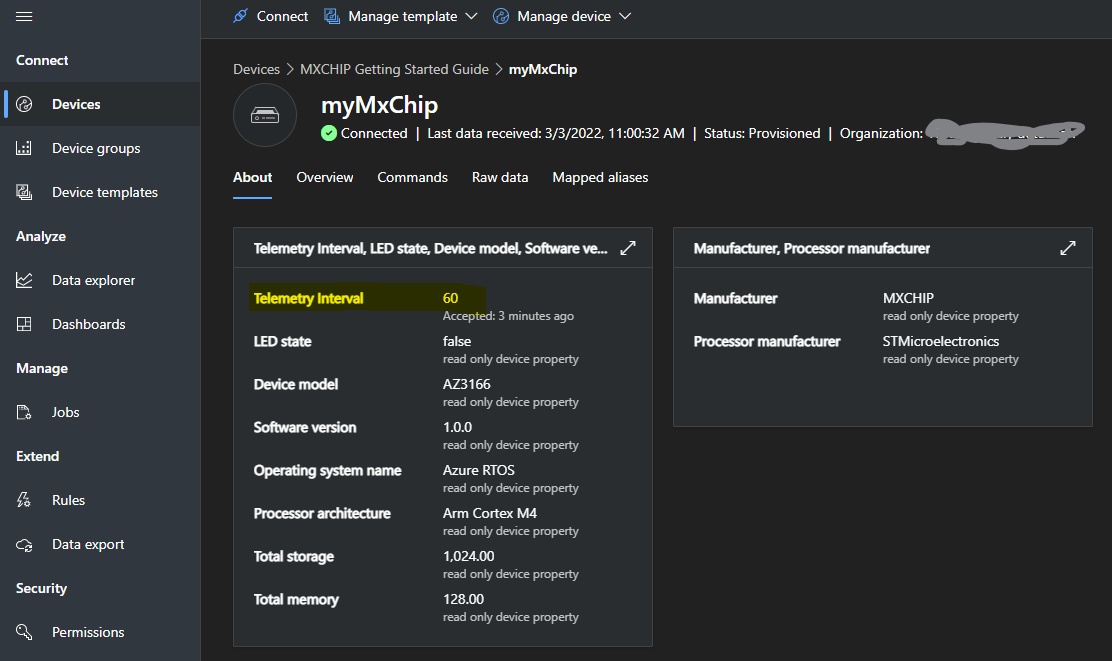Image resolution: width=1112 pixels, height=661 pixels.
Task: Open the Raw data tab
Action: point(500,177)
